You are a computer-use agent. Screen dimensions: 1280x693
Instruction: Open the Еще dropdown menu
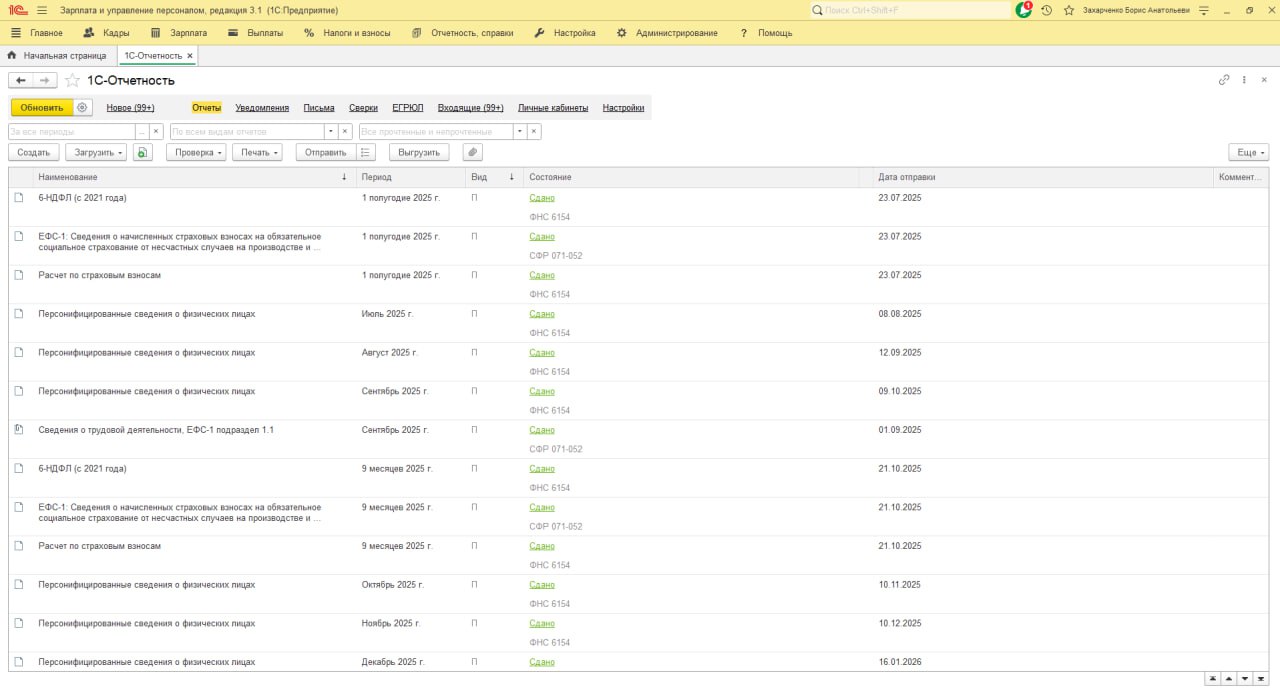(x=1248, y=152)
